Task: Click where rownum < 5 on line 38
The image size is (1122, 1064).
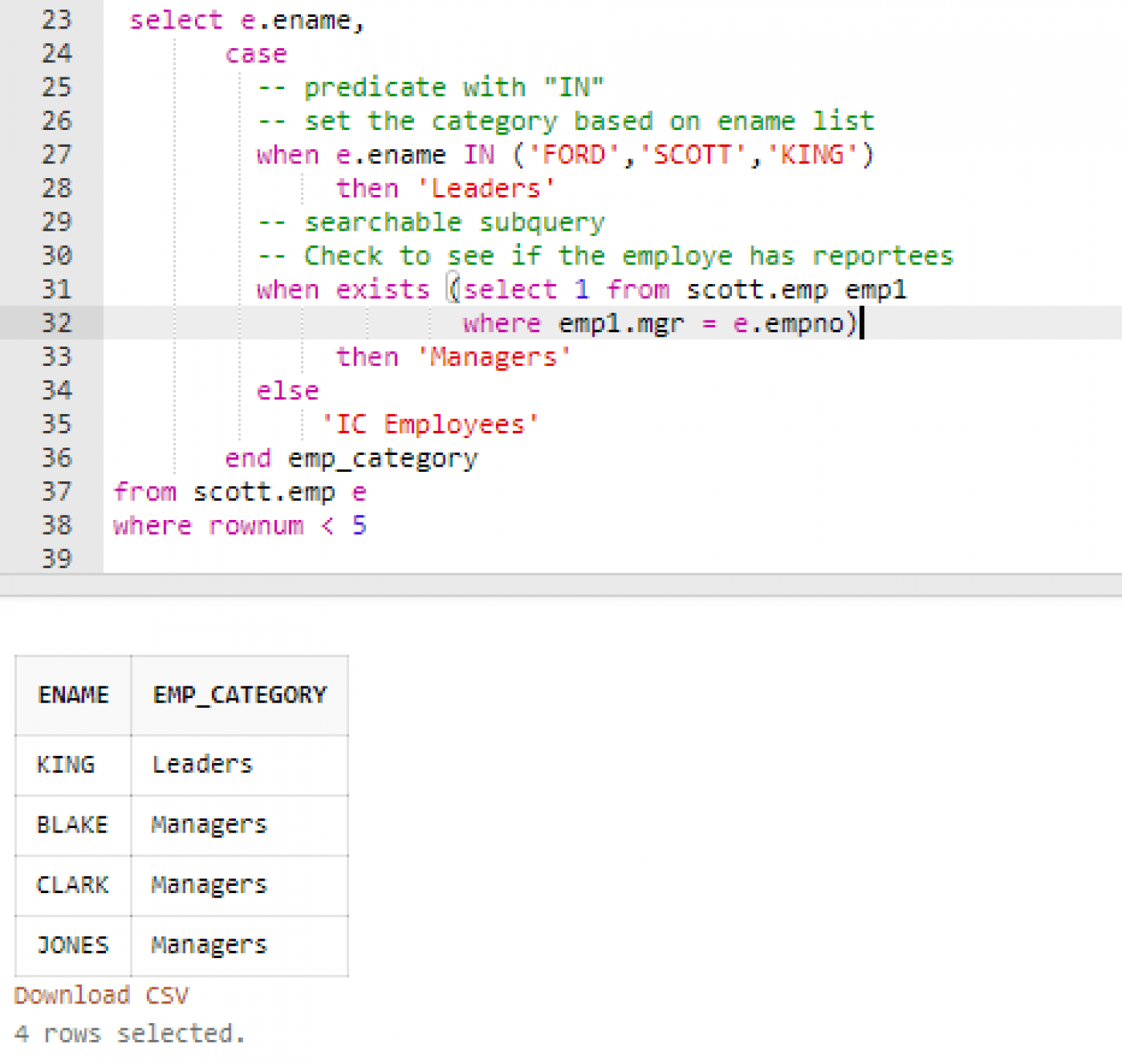Action: [x=240, y=525]
